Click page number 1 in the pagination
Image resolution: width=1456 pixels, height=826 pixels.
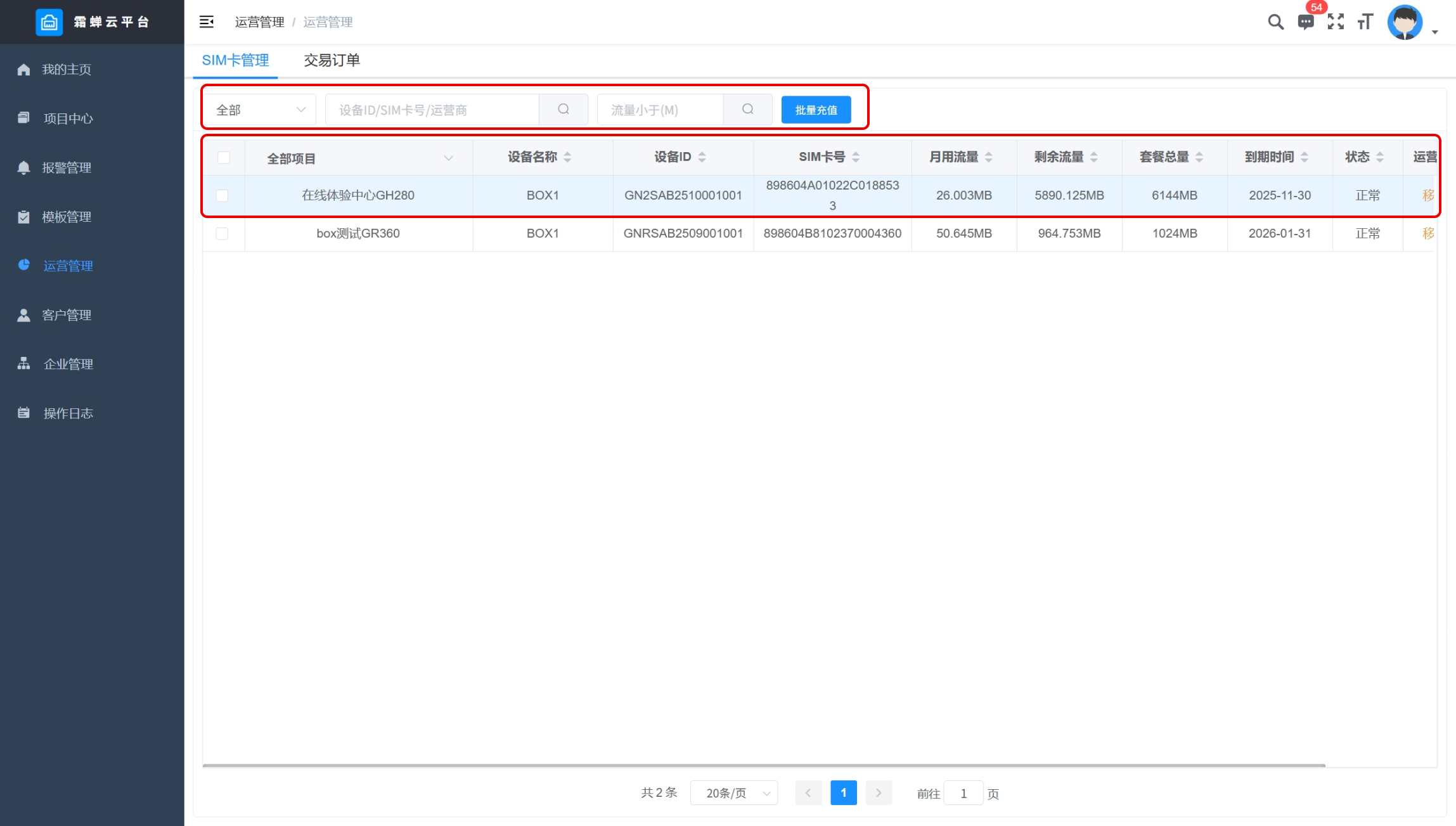tap(843, 793)
